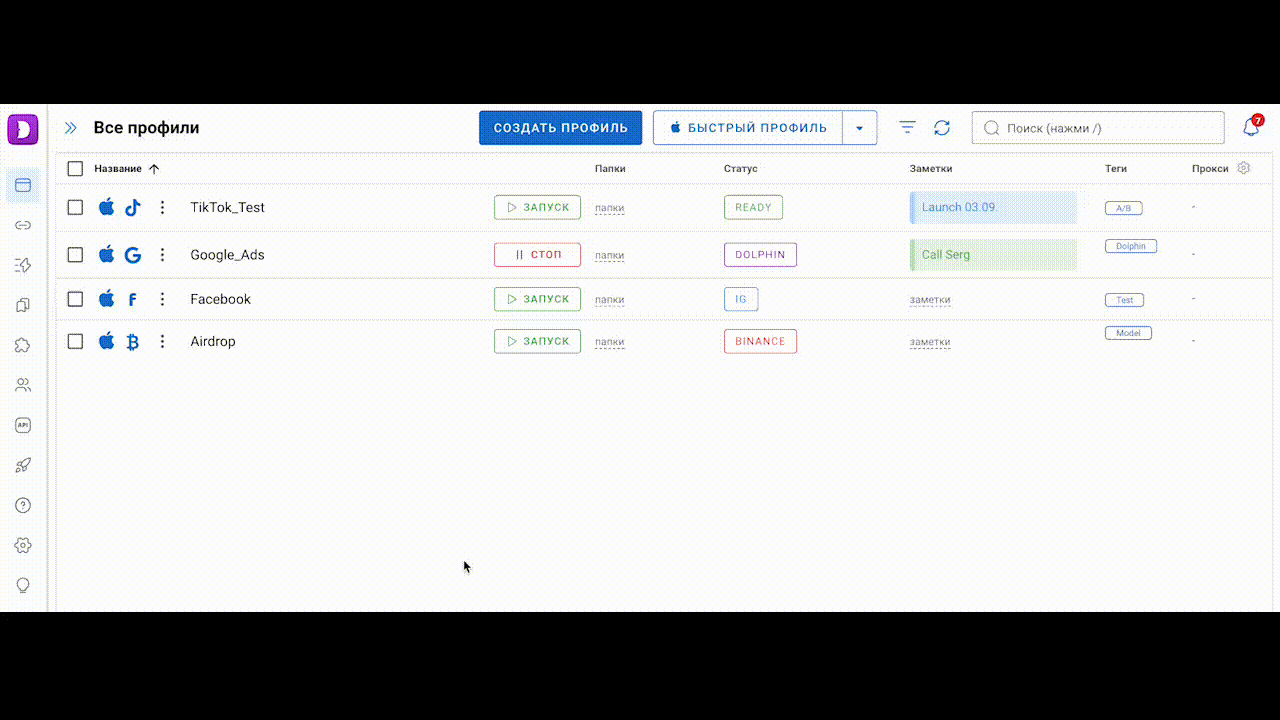1280x720 pixels.
Task: Click the filter icon in the top toolbar
Action: click(907, 128)
